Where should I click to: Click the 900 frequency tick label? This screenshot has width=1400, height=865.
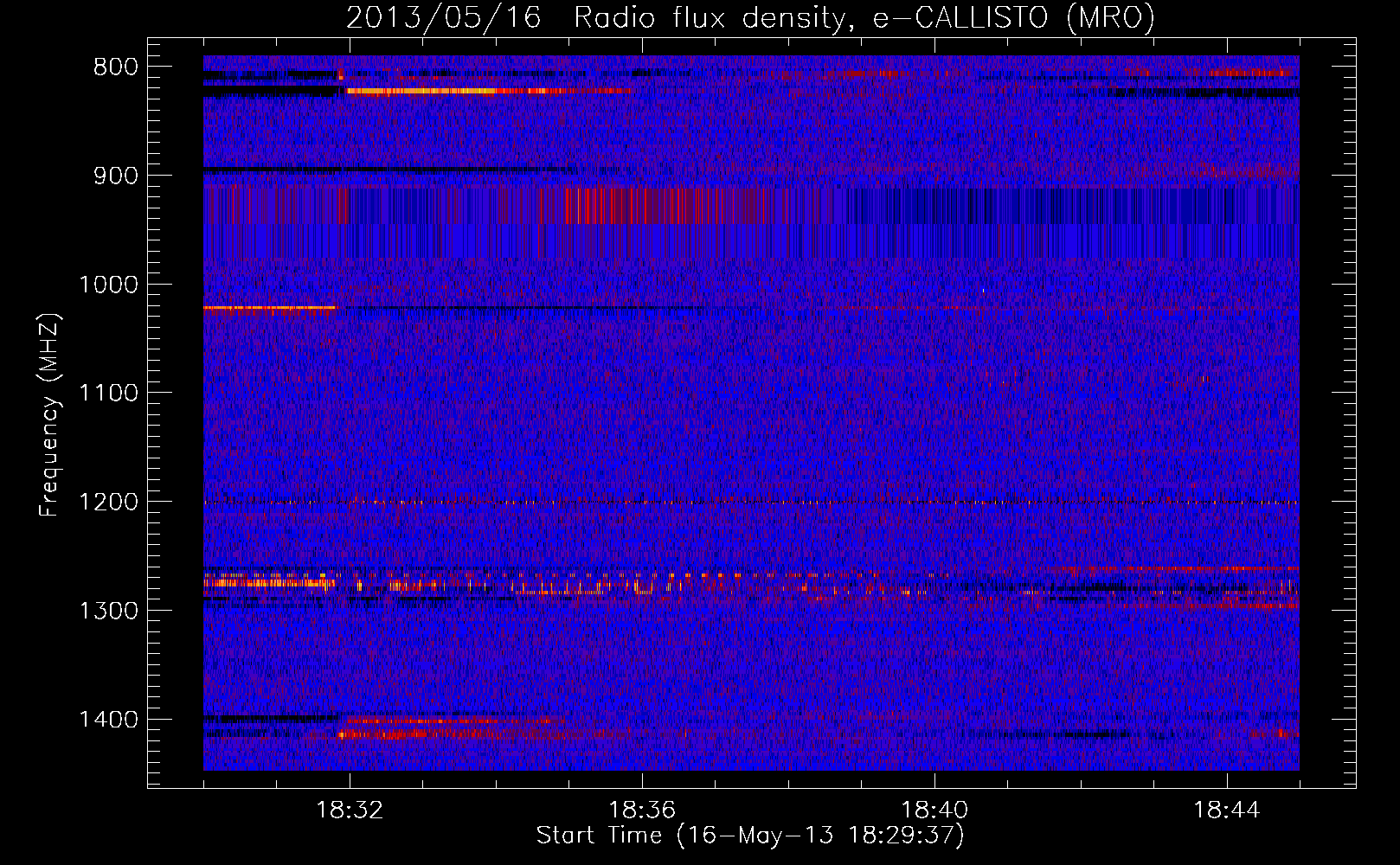[x=114, y=176]
